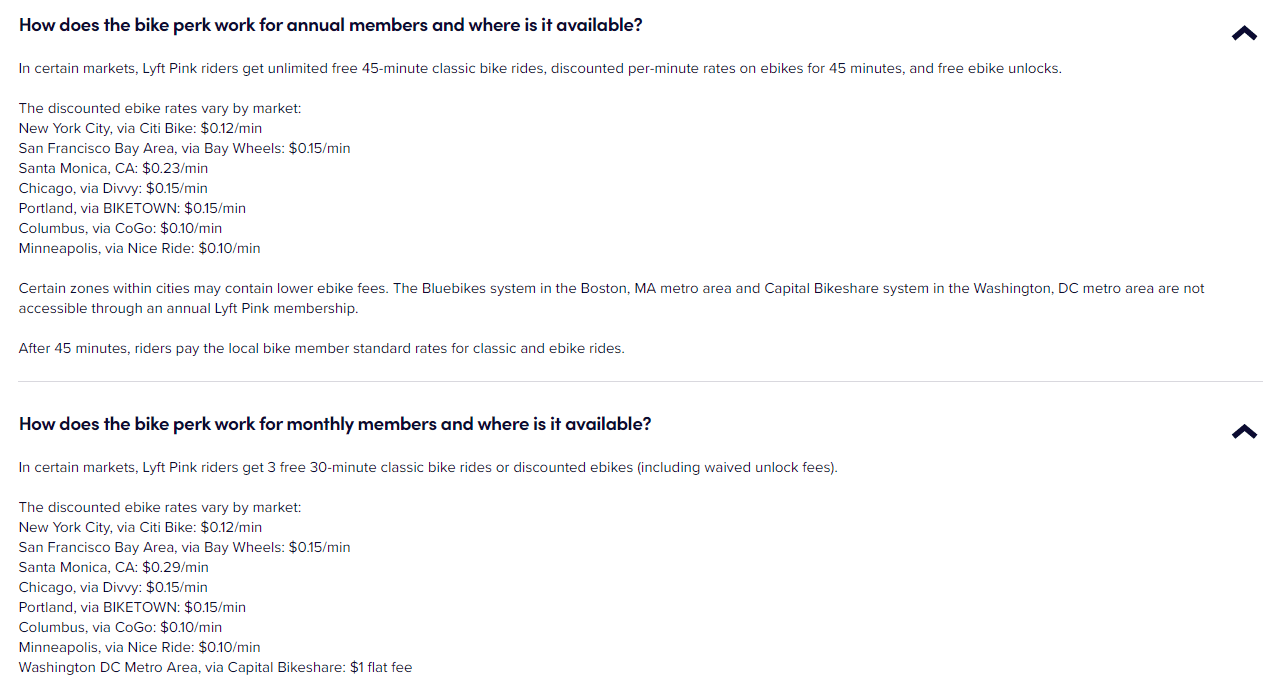Click the Portland BIKETOWN rate in monthly section
1285x687 pixels.
click(132, 607)
